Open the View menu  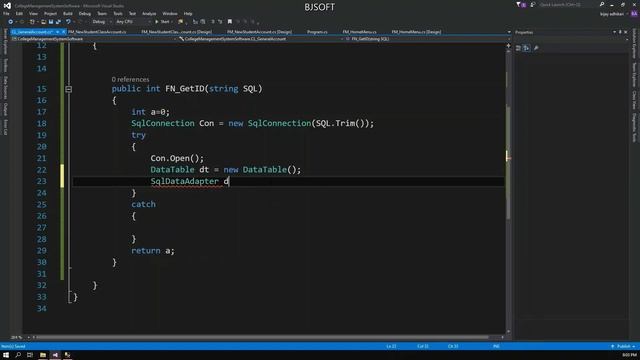click(33, 13)
